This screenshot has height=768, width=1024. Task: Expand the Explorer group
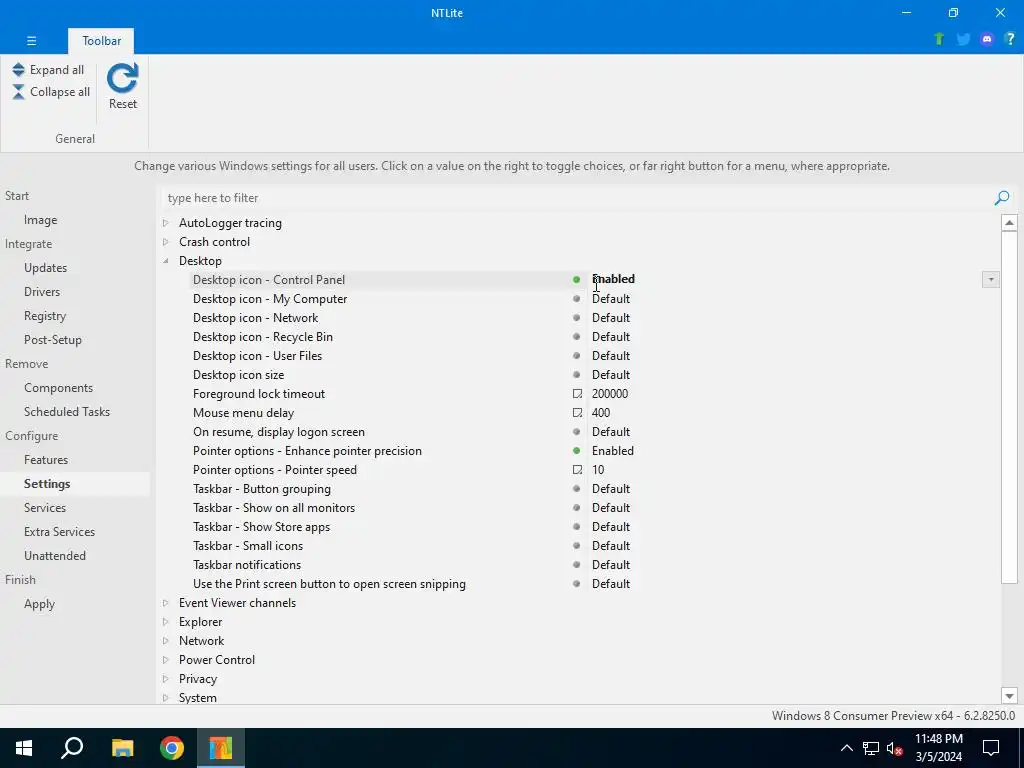[x=166, y=622]
